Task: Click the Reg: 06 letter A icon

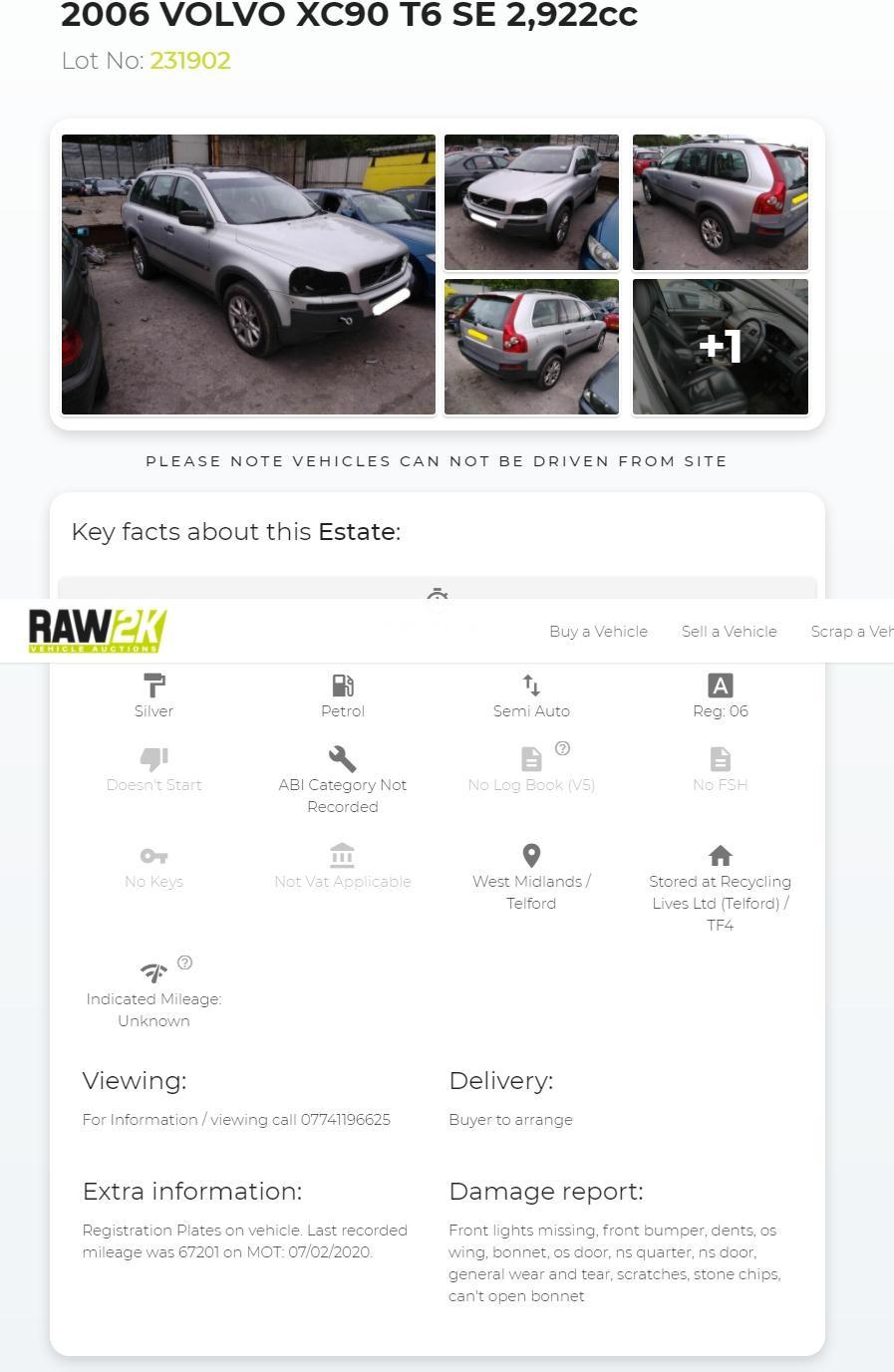Action: point(720,686)
